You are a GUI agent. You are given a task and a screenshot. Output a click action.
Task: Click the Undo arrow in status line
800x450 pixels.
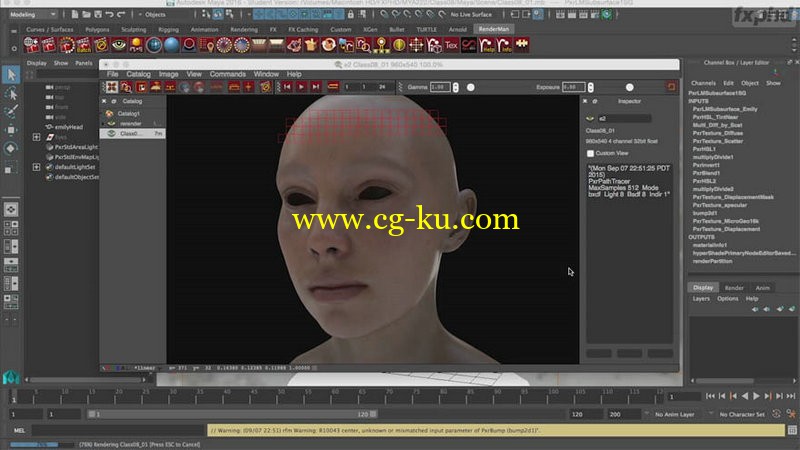[x=109, y=14]
